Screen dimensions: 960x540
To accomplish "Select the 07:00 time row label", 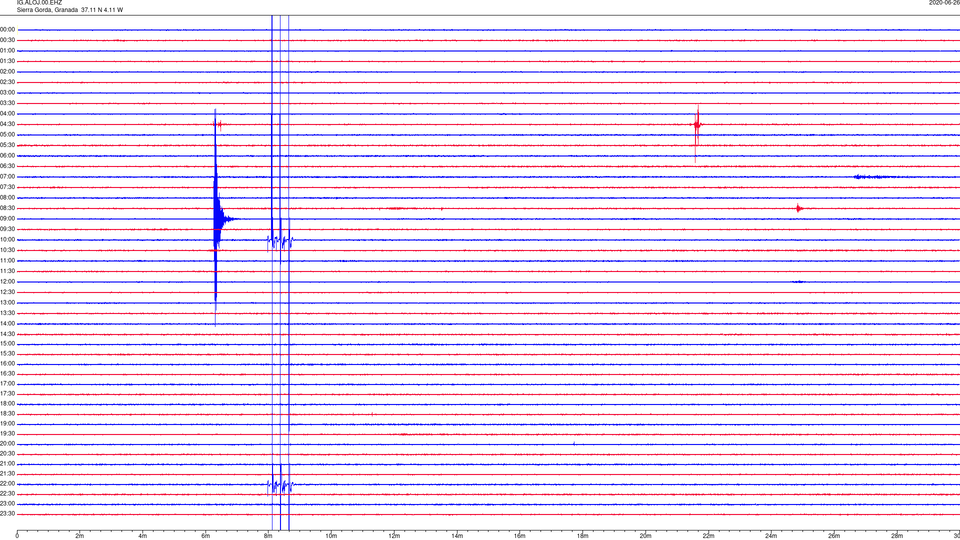I will point(8,176).
